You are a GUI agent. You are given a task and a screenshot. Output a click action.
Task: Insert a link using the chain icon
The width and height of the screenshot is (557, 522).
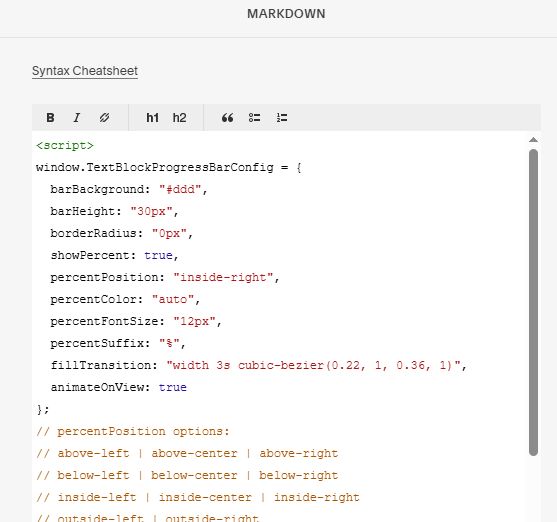(104, 118)
